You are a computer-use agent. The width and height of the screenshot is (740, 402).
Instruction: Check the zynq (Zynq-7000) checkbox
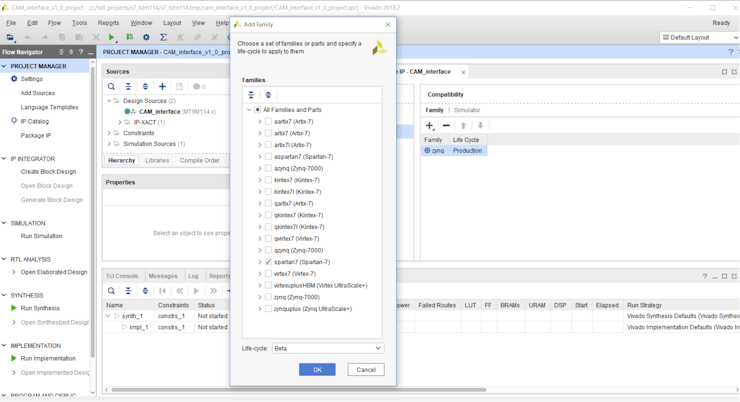click(x=269, y=297)
